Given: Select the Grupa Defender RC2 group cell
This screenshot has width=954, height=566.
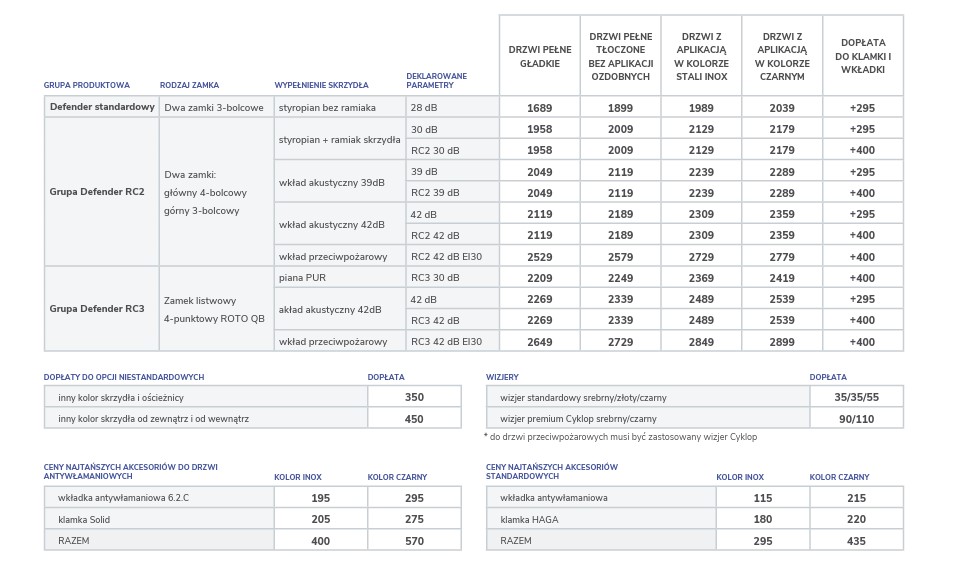Looking at the screenshot, I should (x=97, y=192).
